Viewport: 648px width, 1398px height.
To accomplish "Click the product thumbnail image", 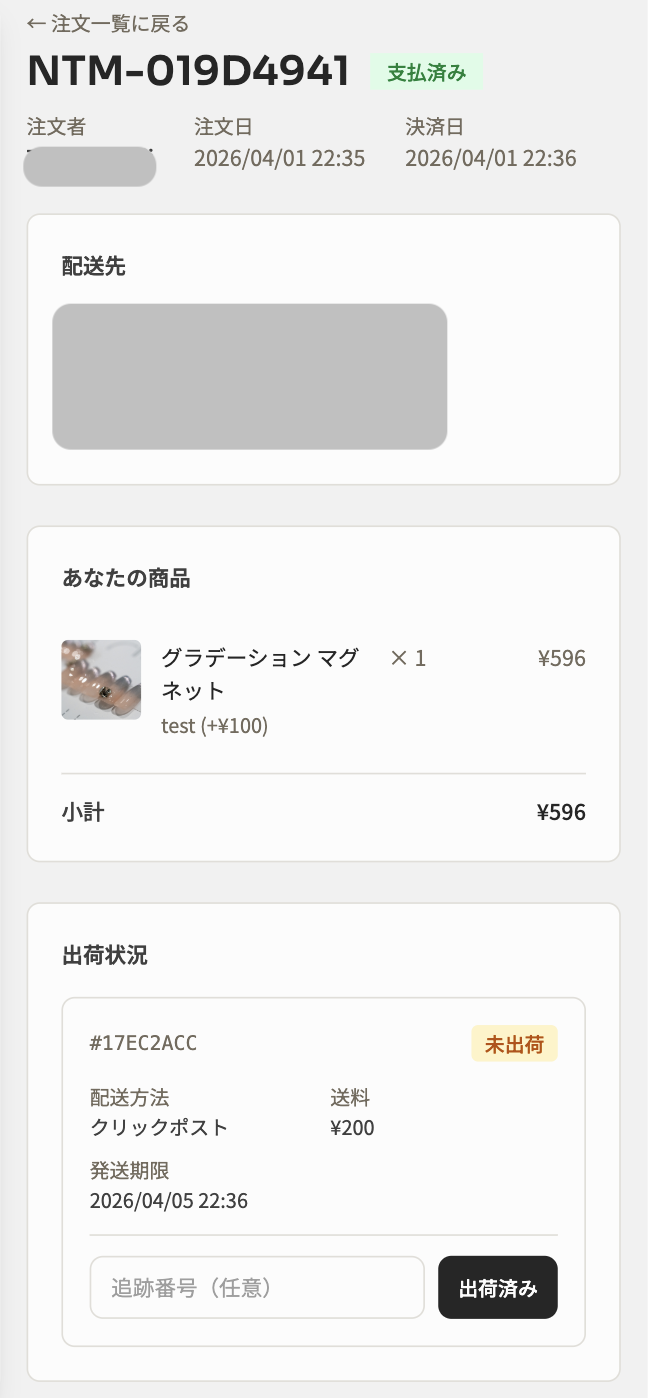I will 100,679.
